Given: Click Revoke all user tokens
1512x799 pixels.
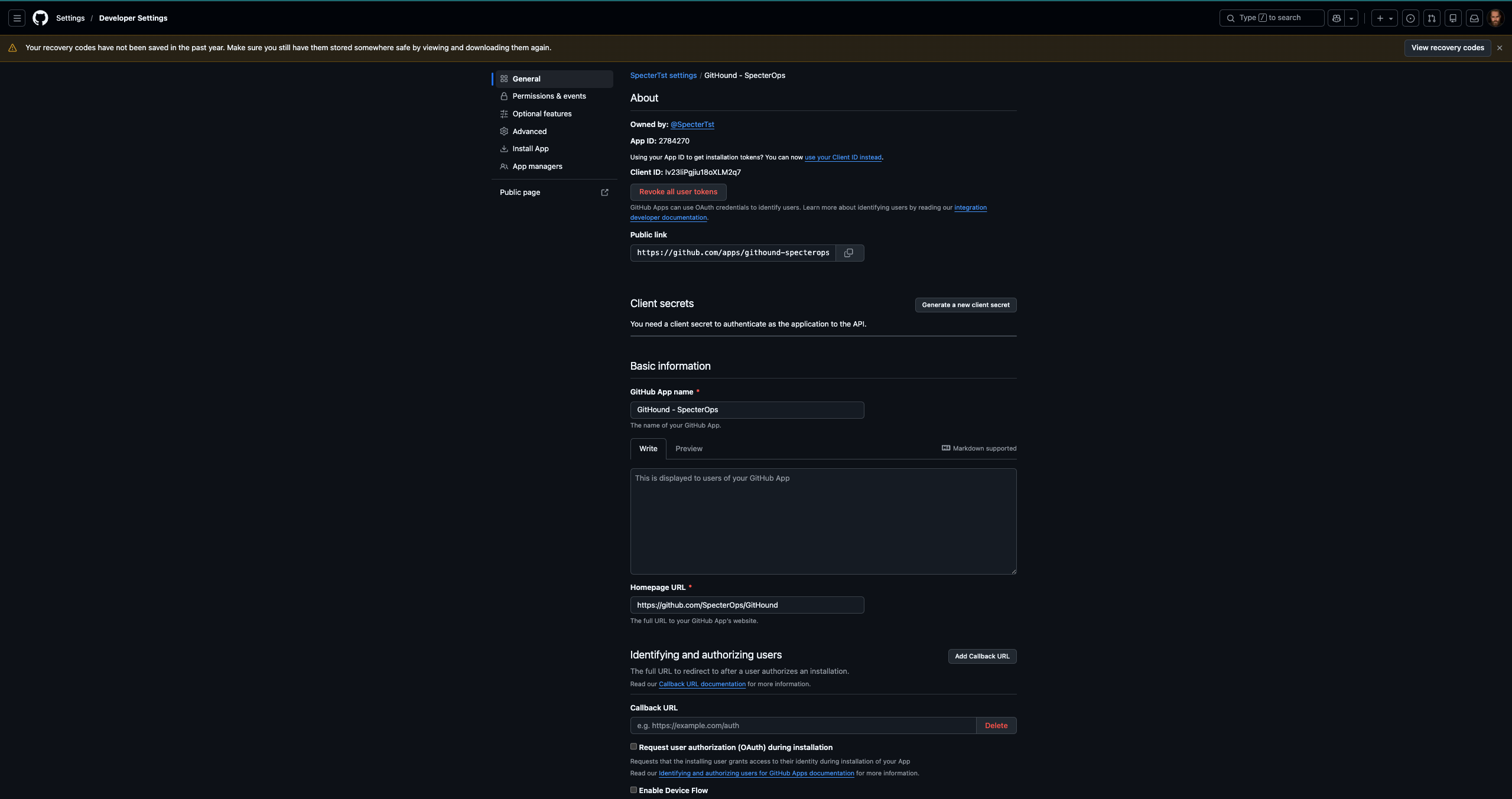Looking at the screenshot, I should tap(678, 192).
